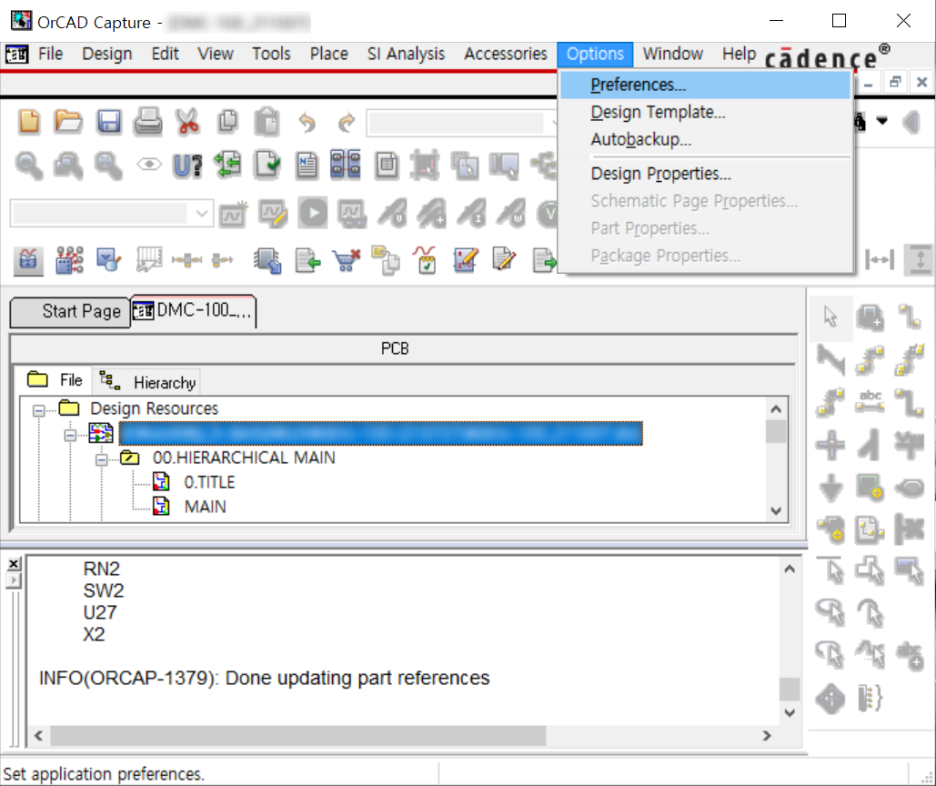Image resolution: width=936 pixels, height=786 pixels.
Task: Select the Place bus diagonal tool
Action: tap(830, 359)
